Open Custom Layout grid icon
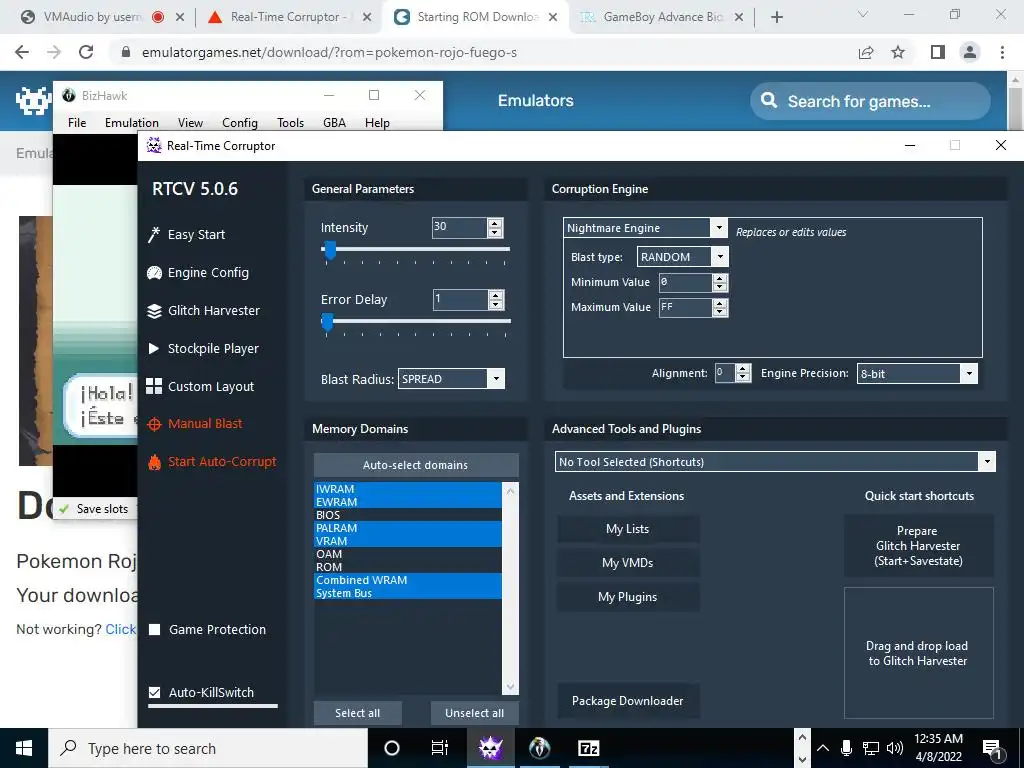Screen dimensions: 1024x768 pos(154,386)
